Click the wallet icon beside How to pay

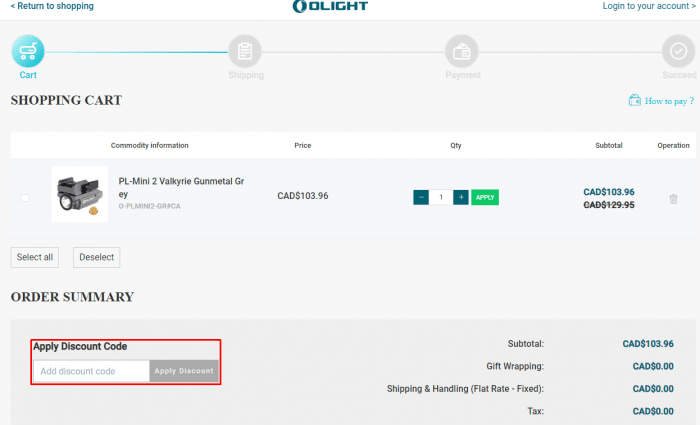[634, 100]
